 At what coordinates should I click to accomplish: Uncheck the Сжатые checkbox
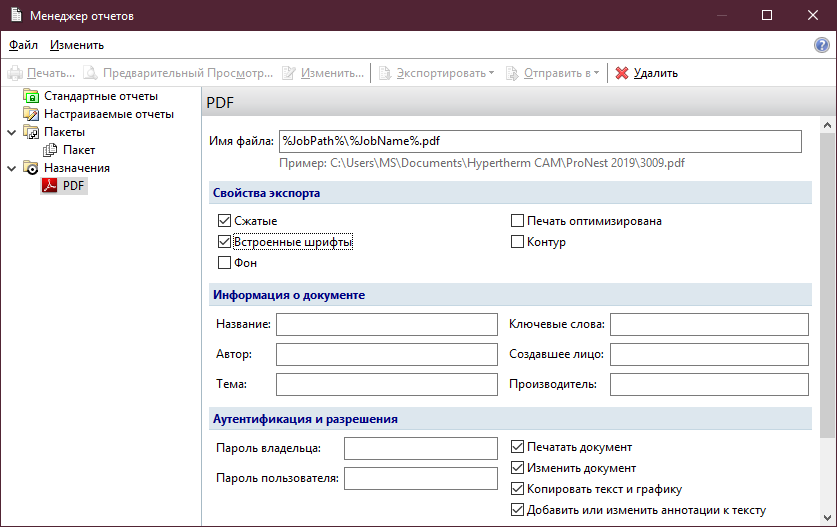coord(224,221)
